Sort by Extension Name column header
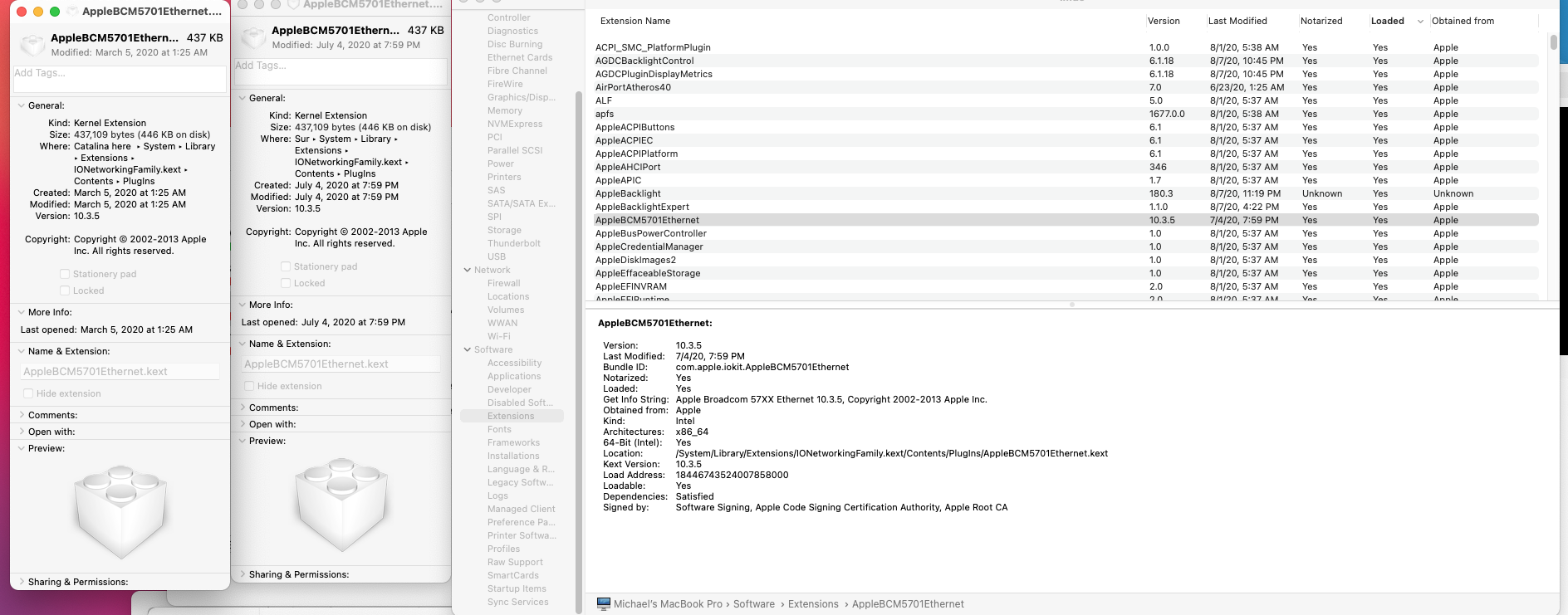 (x=635, y=21)
